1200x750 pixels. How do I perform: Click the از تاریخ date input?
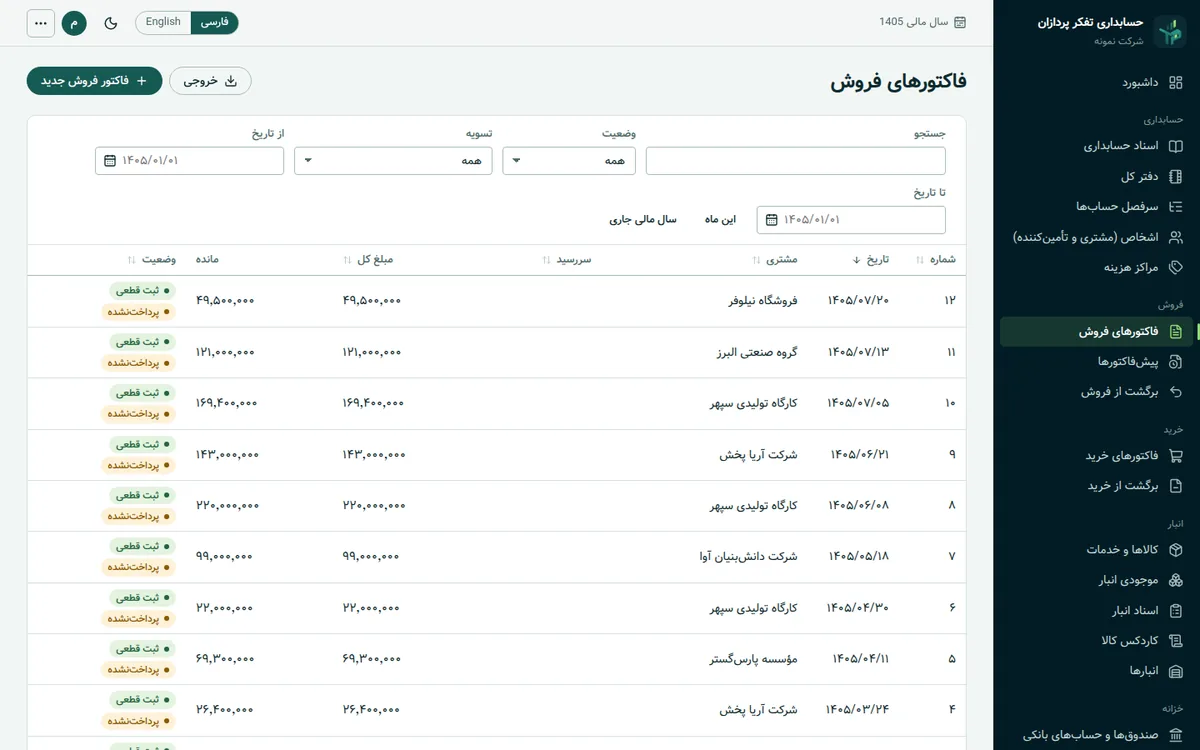pyautogui.click(x=189, y=160)
